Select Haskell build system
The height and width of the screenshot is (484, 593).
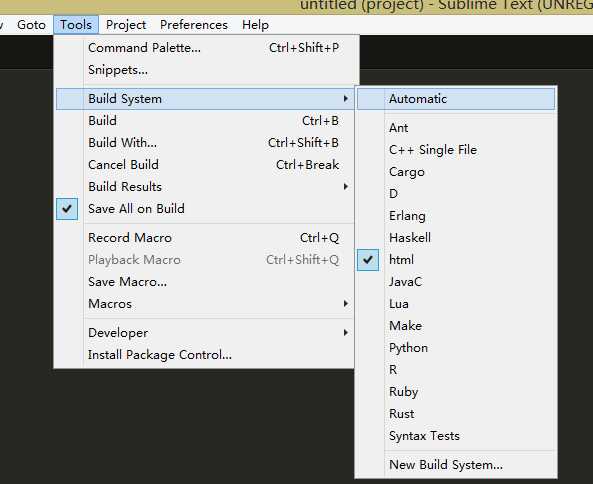point(456,238)
